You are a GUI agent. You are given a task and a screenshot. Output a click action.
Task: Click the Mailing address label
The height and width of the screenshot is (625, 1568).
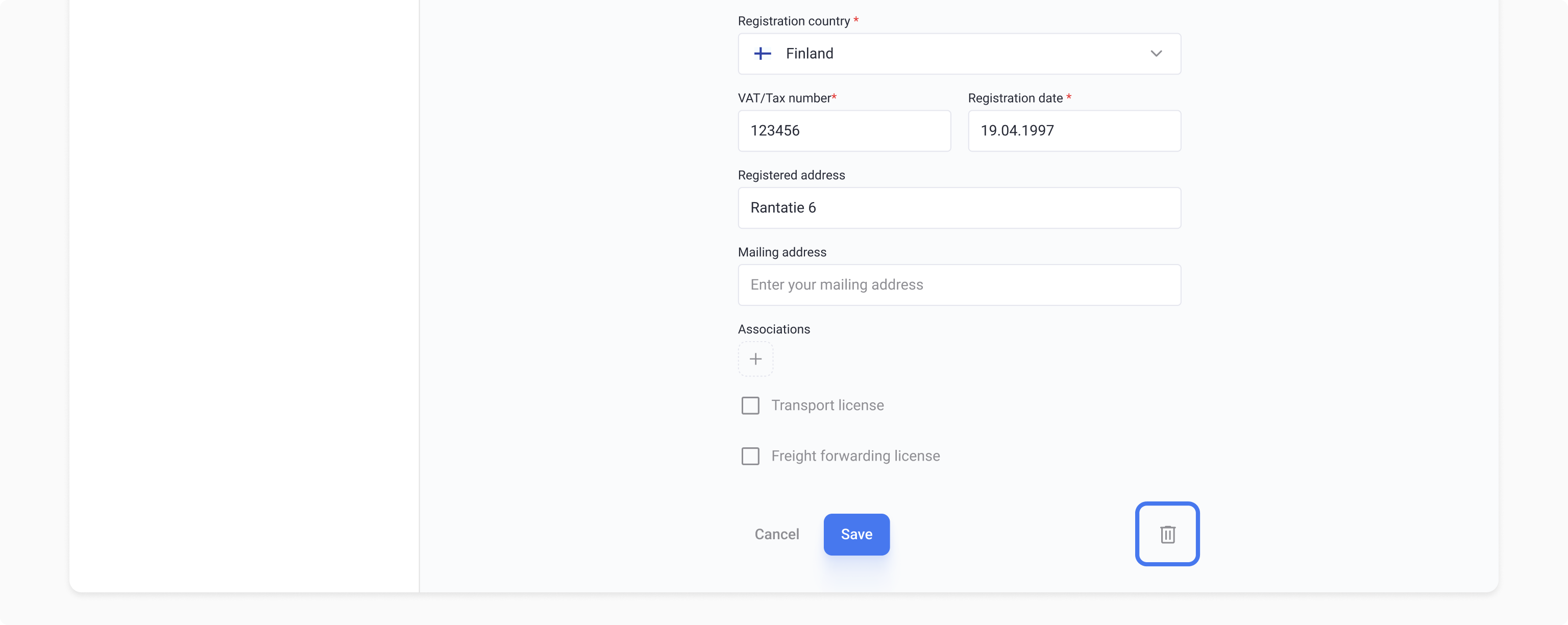coord(781,252)
